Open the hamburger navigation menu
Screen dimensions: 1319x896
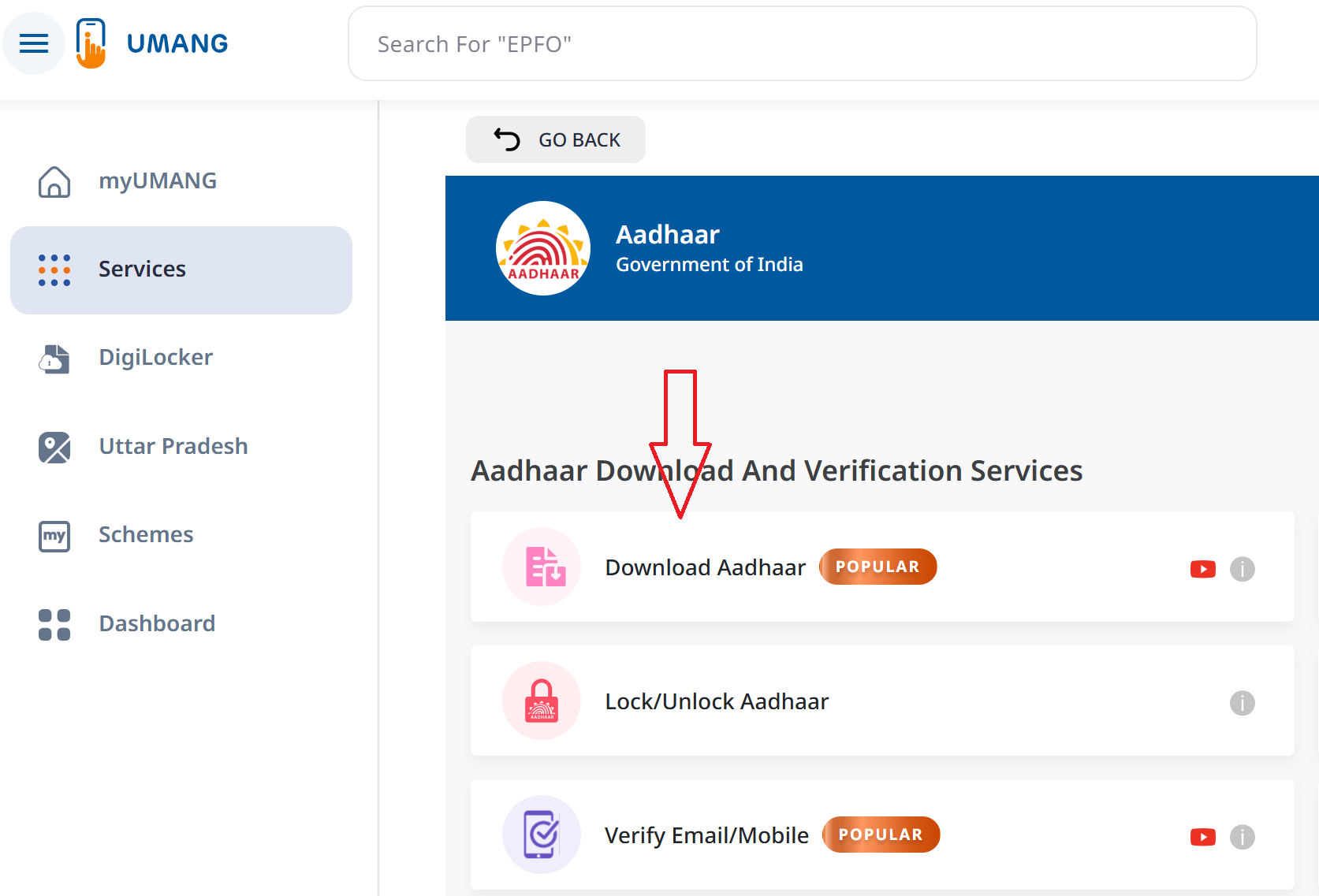coord(34,43)
